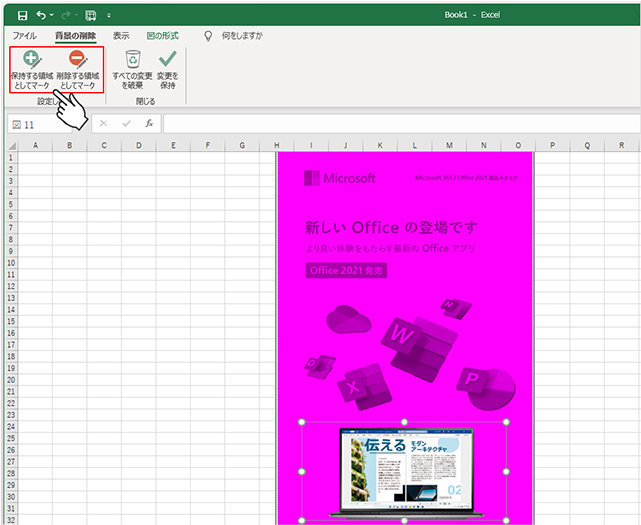Click 変更を保持 checkmark button
The width and height of the screenshot is (641, 525).
coord(168,70)
